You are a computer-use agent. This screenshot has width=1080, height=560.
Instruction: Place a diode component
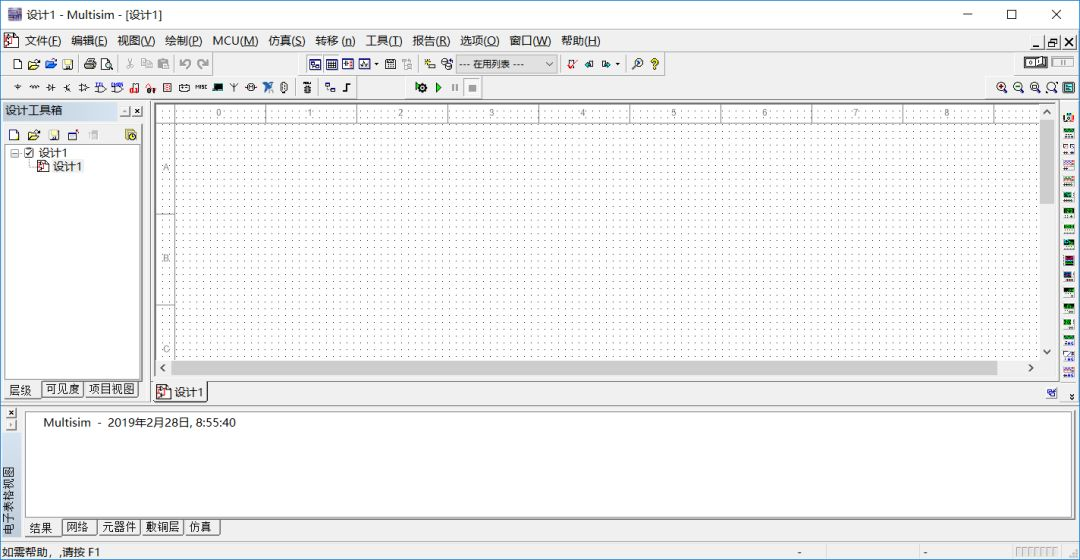(x=51, y=87)
